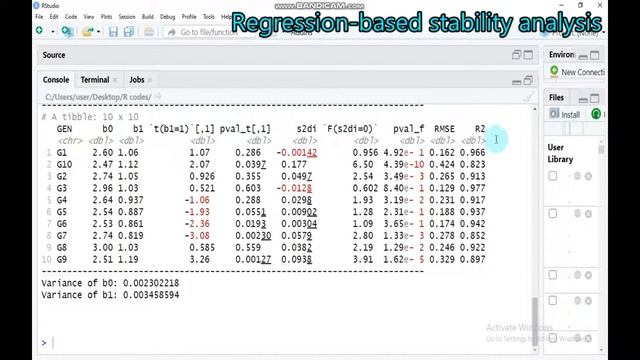
Task: Click the console scrollbar up arrow
Action: click(x=535, y=109)
